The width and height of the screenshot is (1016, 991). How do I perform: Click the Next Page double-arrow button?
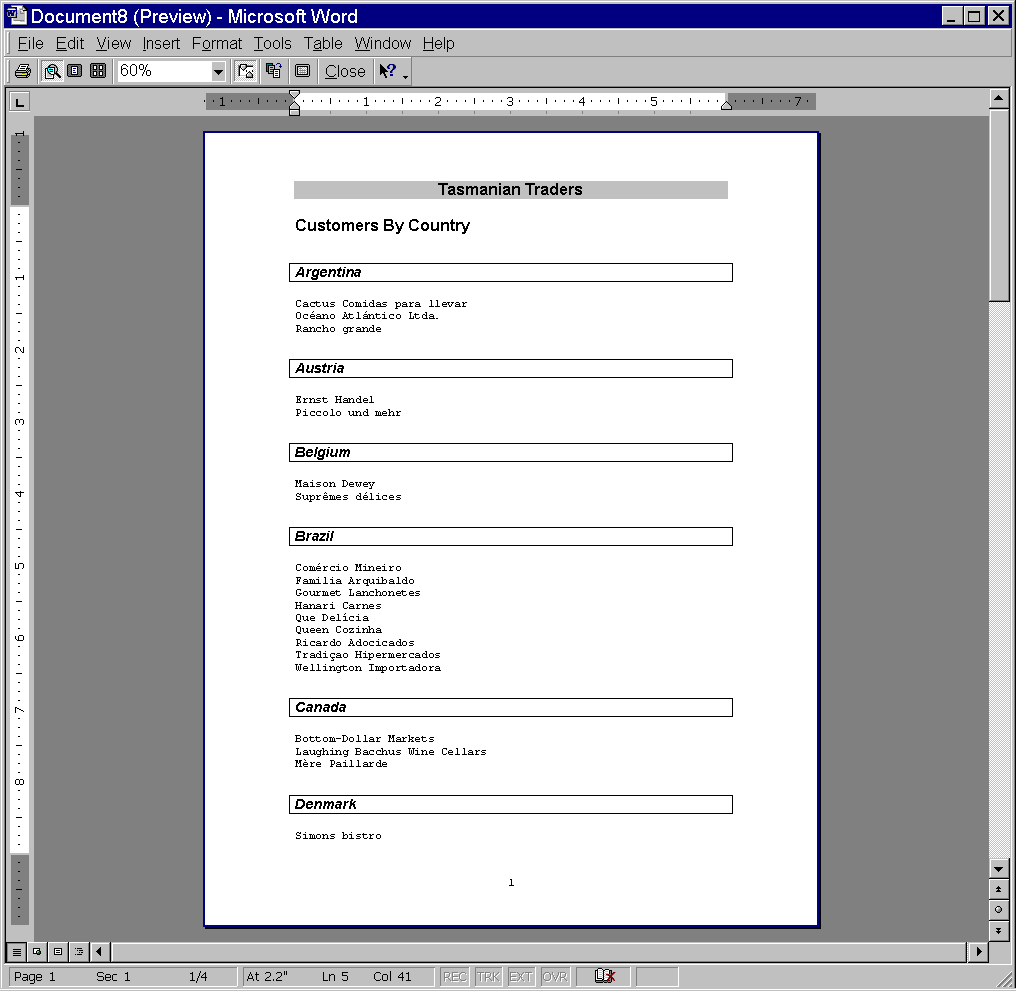[999, 930]
